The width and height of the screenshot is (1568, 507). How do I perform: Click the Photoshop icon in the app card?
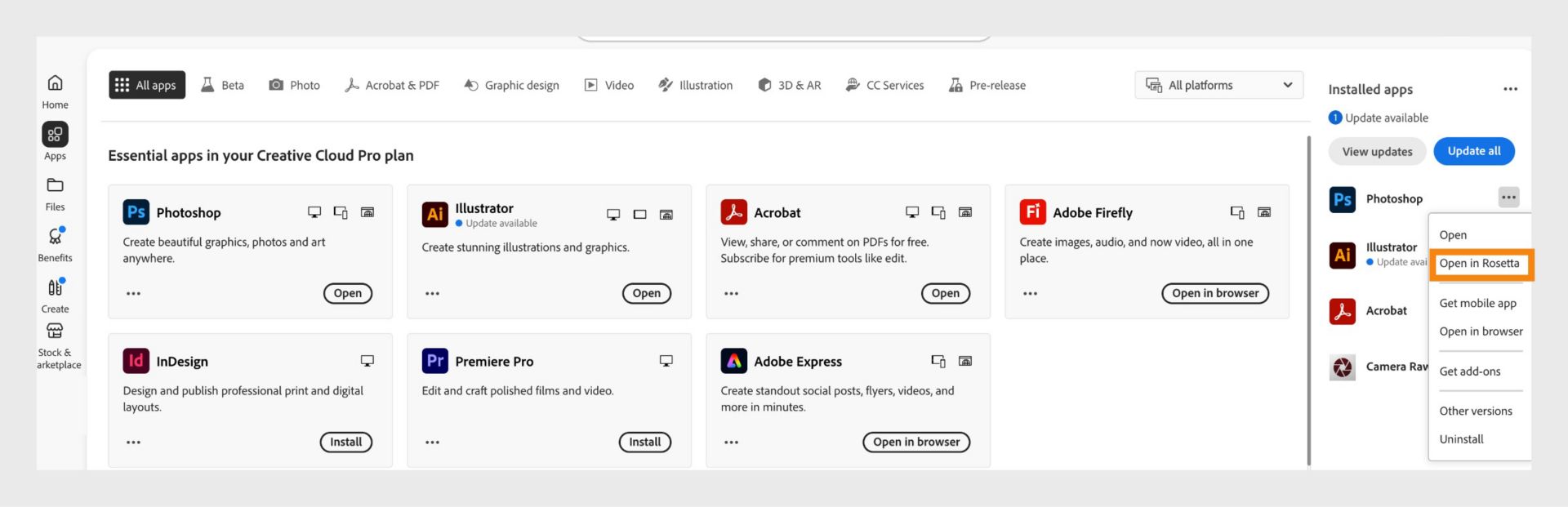click(x=136, y=212)
